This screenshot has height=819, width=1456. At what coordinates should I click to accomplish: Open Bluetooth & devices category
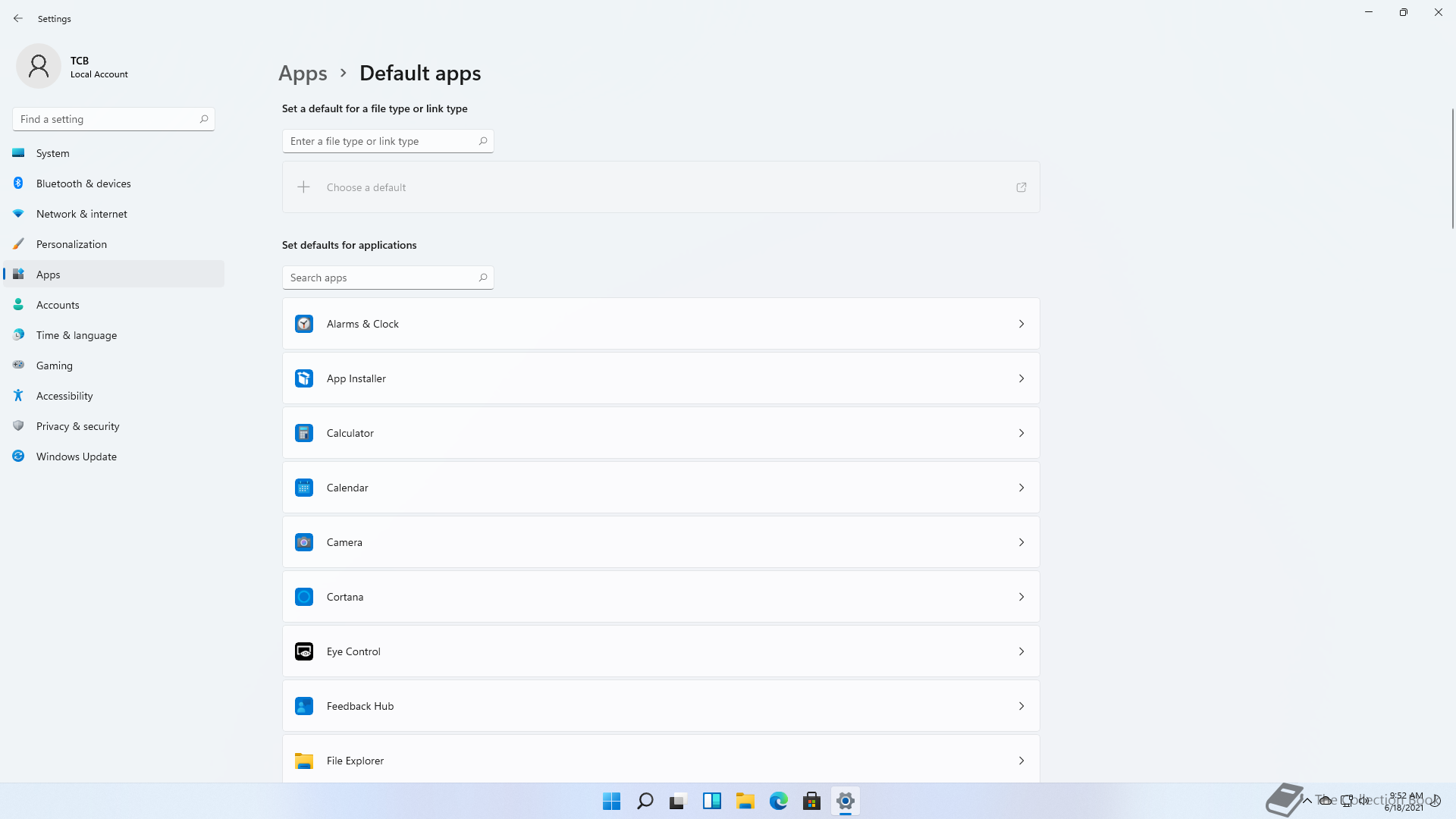click(x=114, y=184)
